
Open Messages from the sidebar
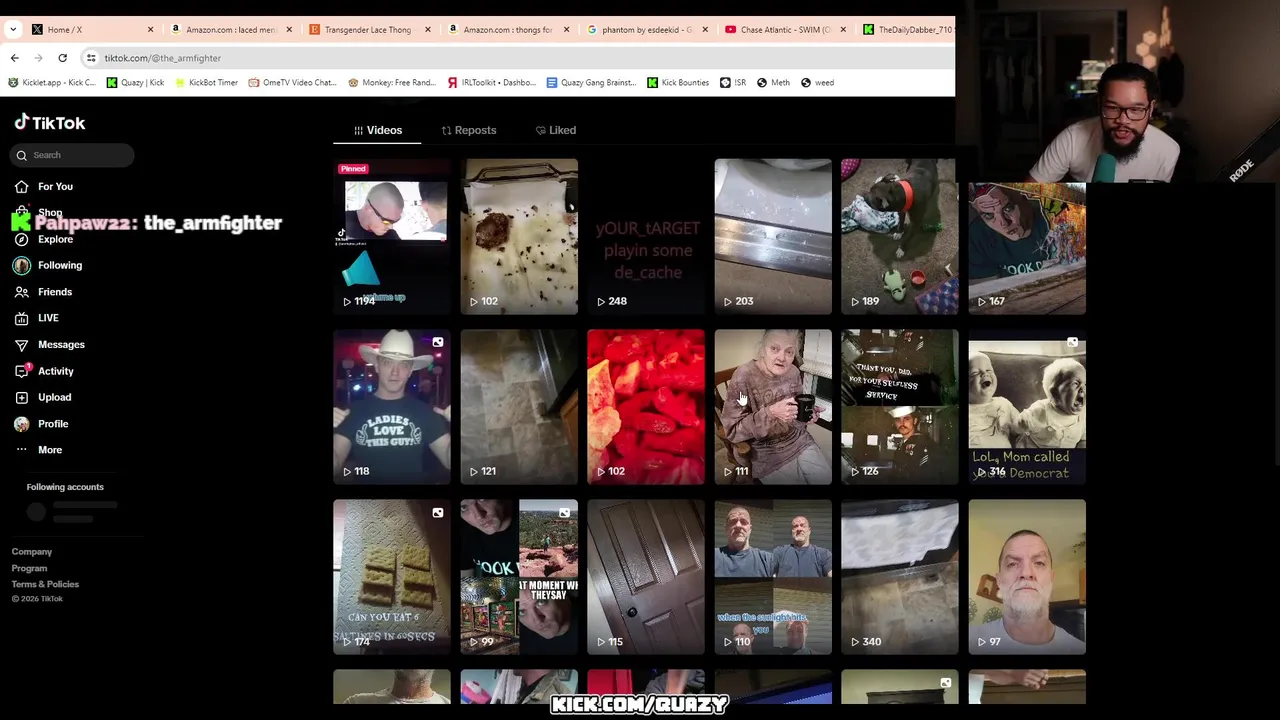[61, 344]
